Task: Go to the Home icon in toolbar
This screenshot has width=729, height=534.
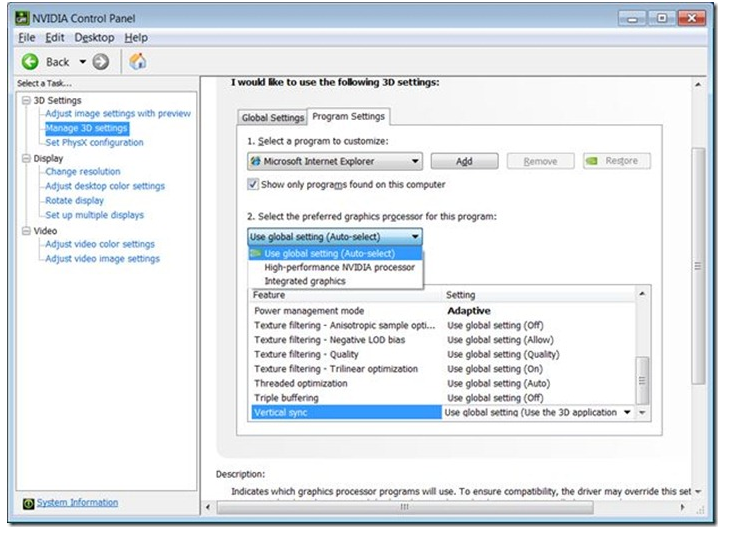Action: point(138,61)
